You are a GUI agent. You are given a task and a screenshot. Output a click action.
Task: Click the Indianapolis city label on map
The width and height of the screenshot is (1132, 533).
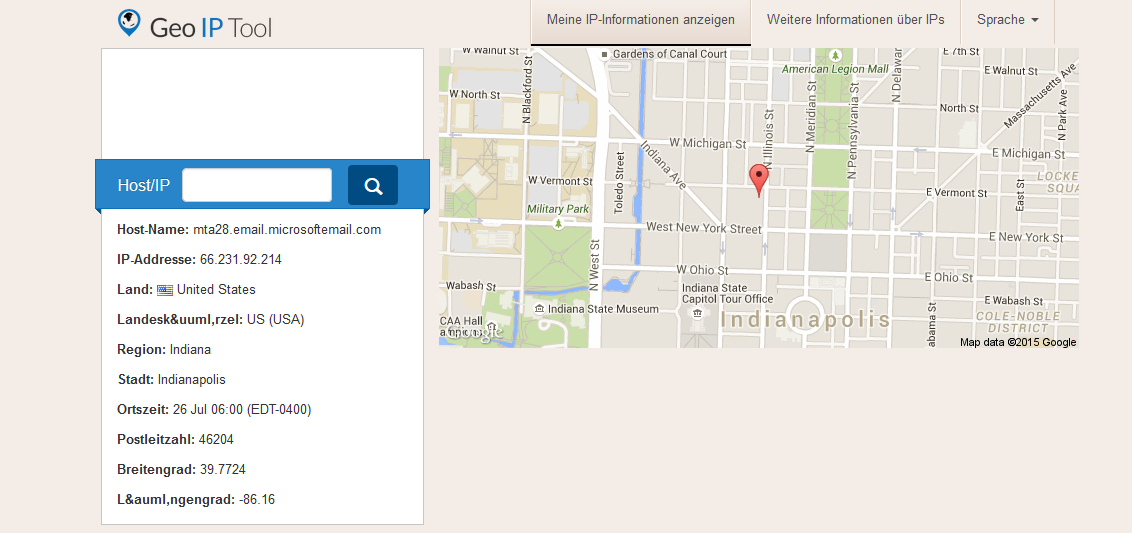(x=805, y=320)
